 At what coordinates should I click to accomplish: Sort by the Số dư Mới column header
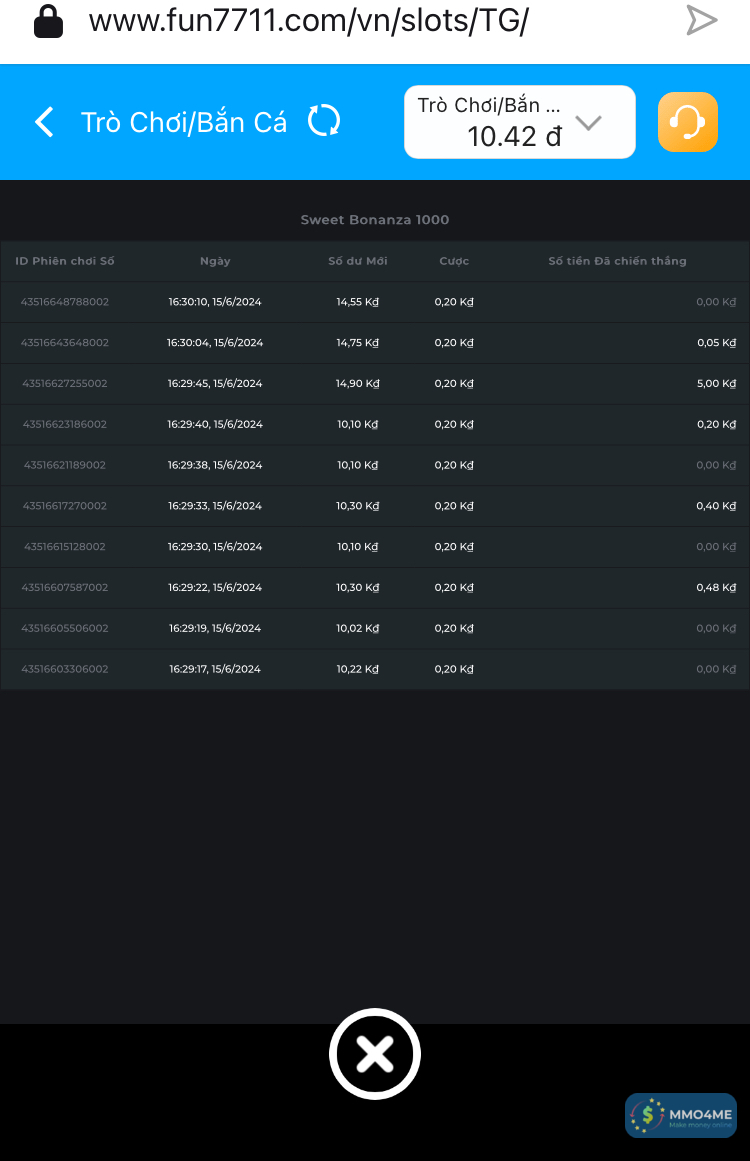[358, 261]
